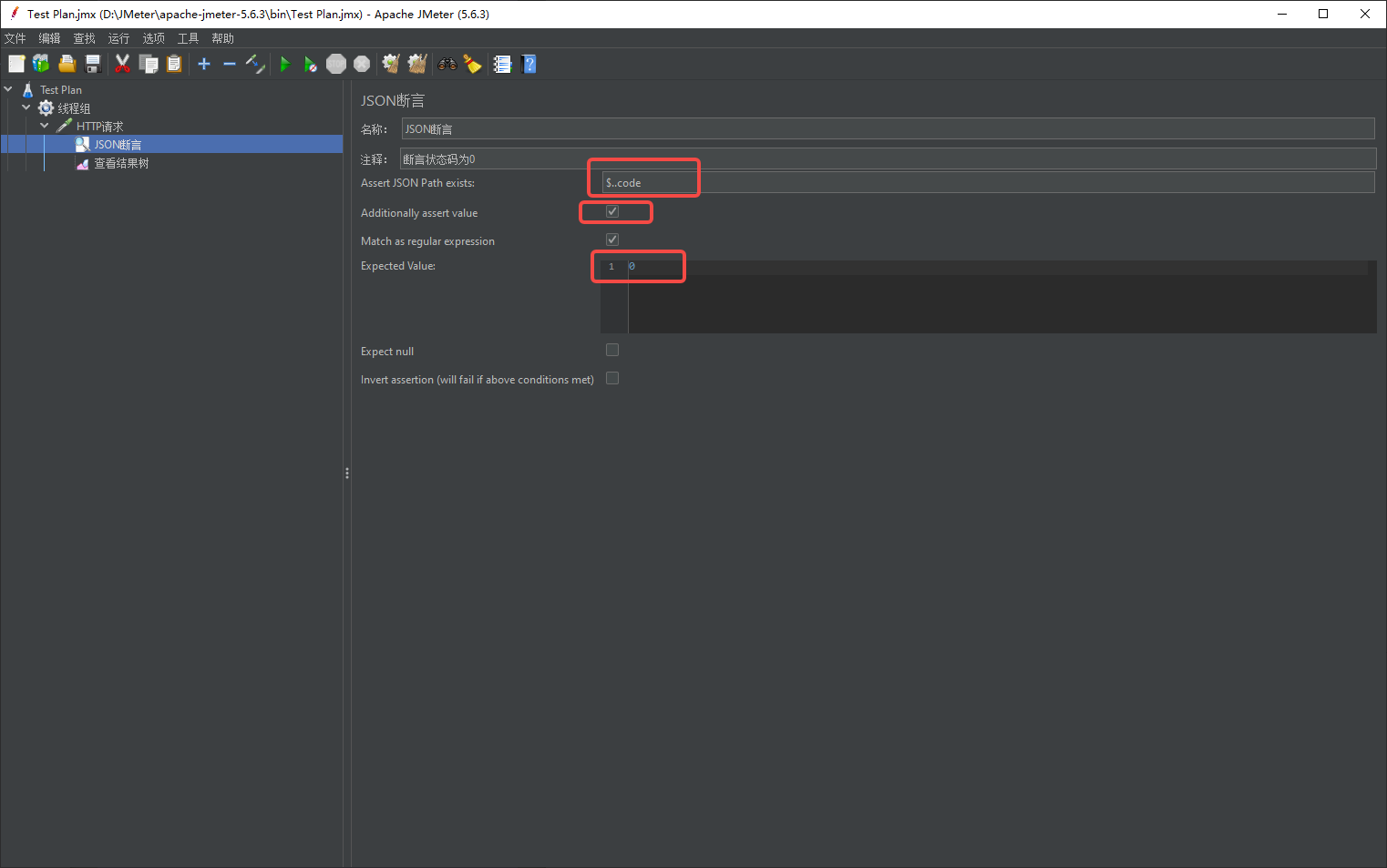Click the Shutdown X icon
Screen dimensions: 1387x868
point(362,64)
